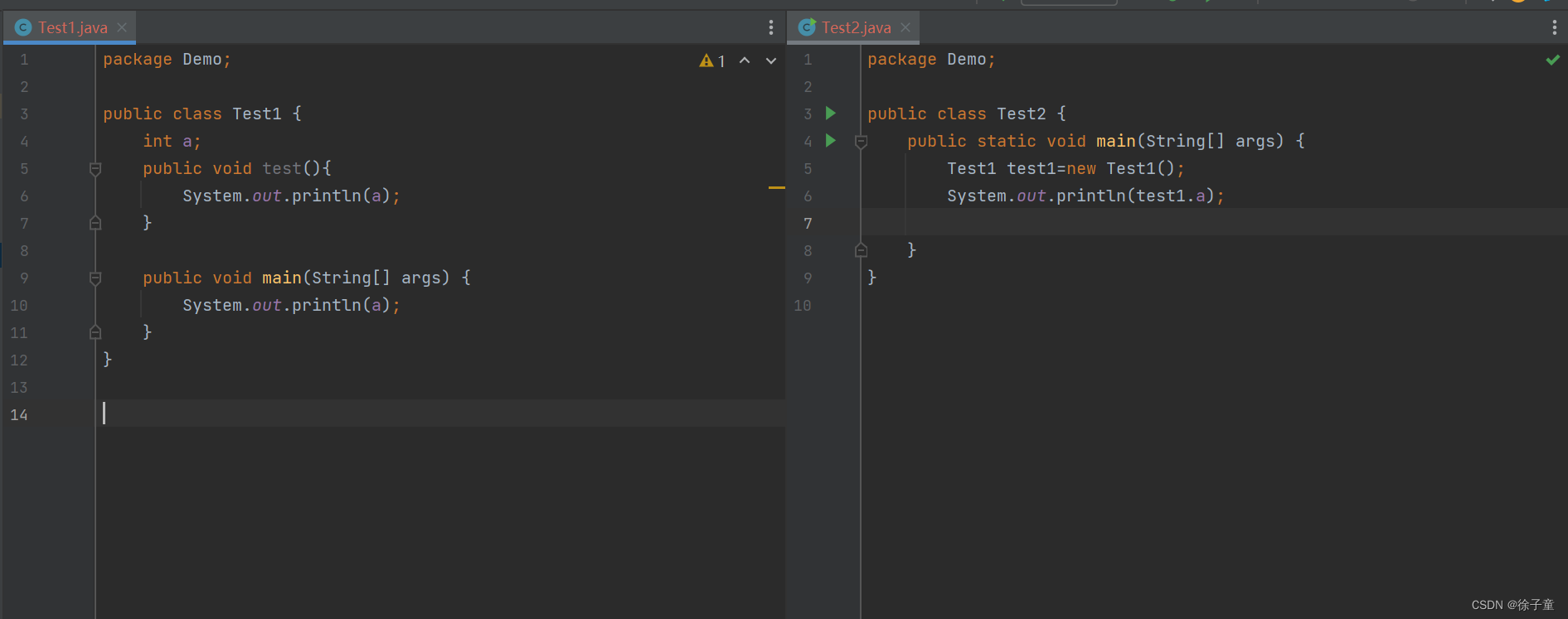This screenshot has height=619, width=1568.
Task: Click 'main' method name in Test2
Action: 1116,141
